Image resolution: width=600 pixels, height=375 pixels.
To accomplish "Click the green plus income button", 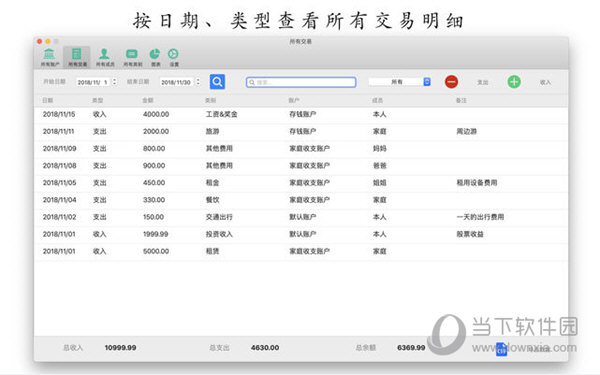I will [514, 82].
